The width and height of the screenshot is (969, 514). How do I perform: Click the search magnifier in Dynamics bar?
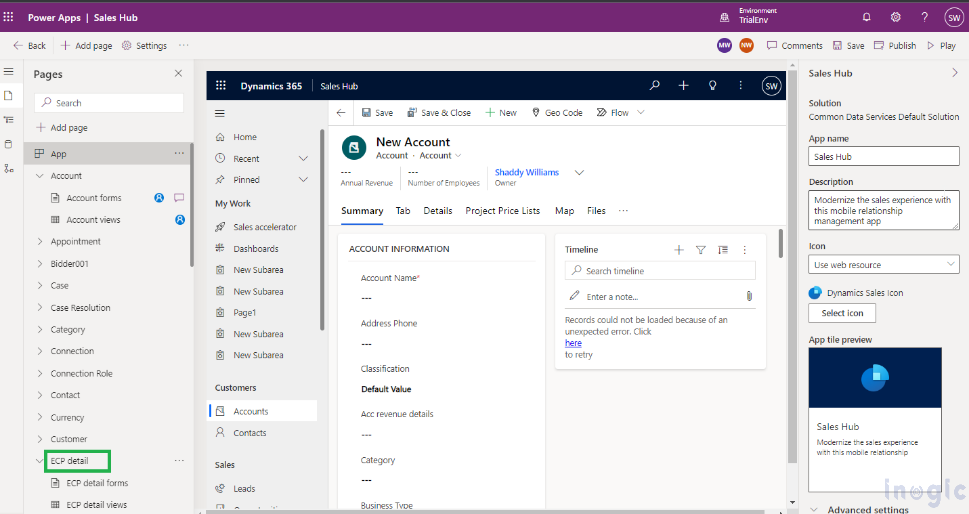(x=654, y=86)
